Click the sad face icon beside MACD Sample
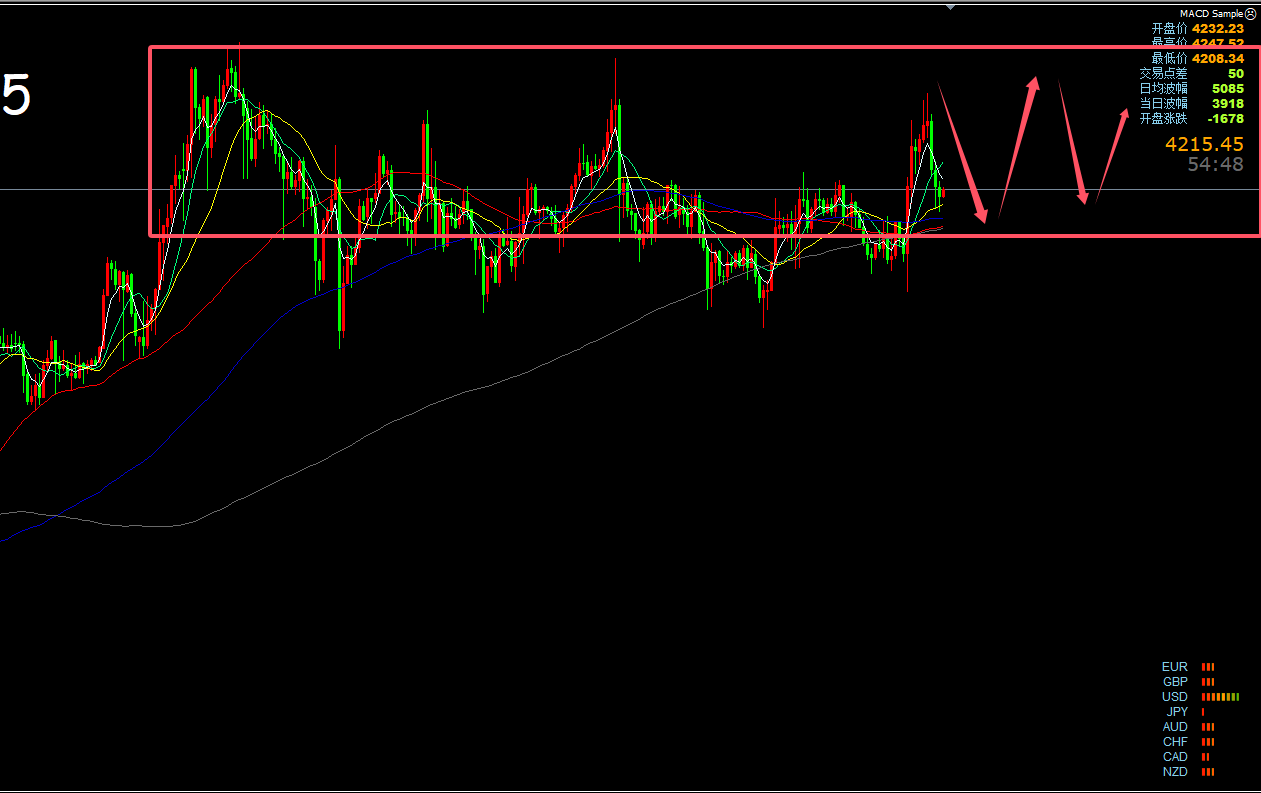Viewport: 1261px width, 793px height. 1250,14
